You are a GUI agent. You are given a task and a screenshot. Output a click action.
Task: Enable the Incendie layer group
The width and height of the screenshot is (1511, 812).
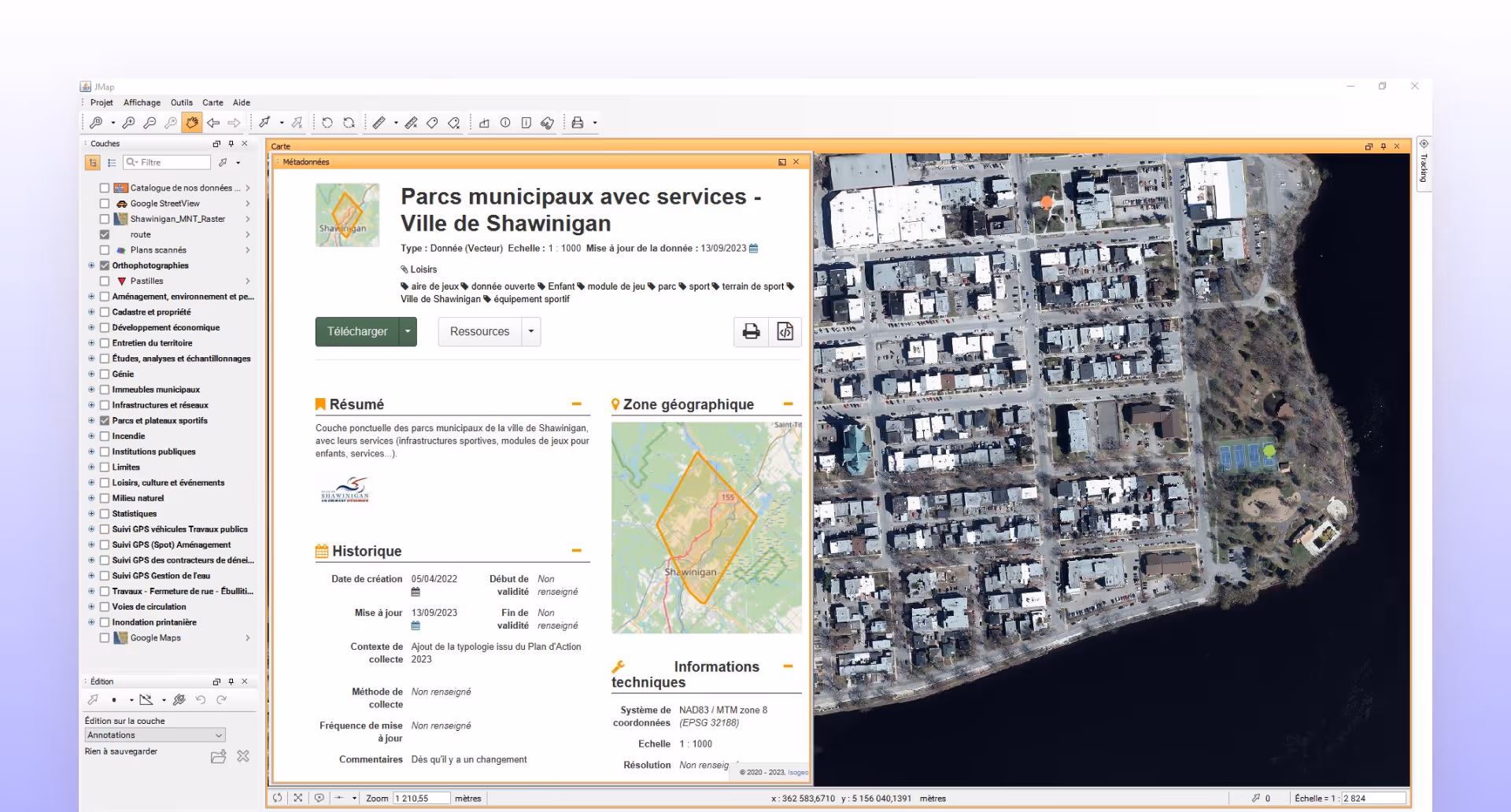[x=105, y=436]
